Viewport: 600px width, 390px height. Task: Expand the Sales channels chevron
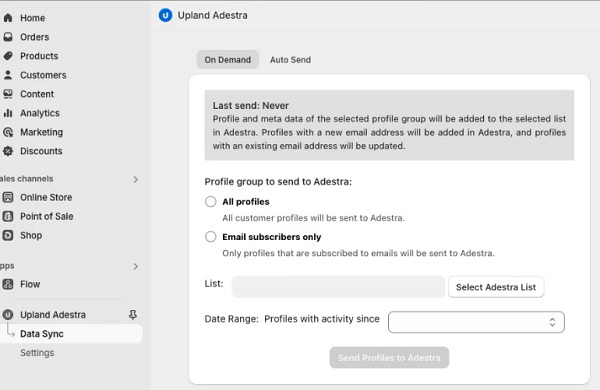point(135,179)
